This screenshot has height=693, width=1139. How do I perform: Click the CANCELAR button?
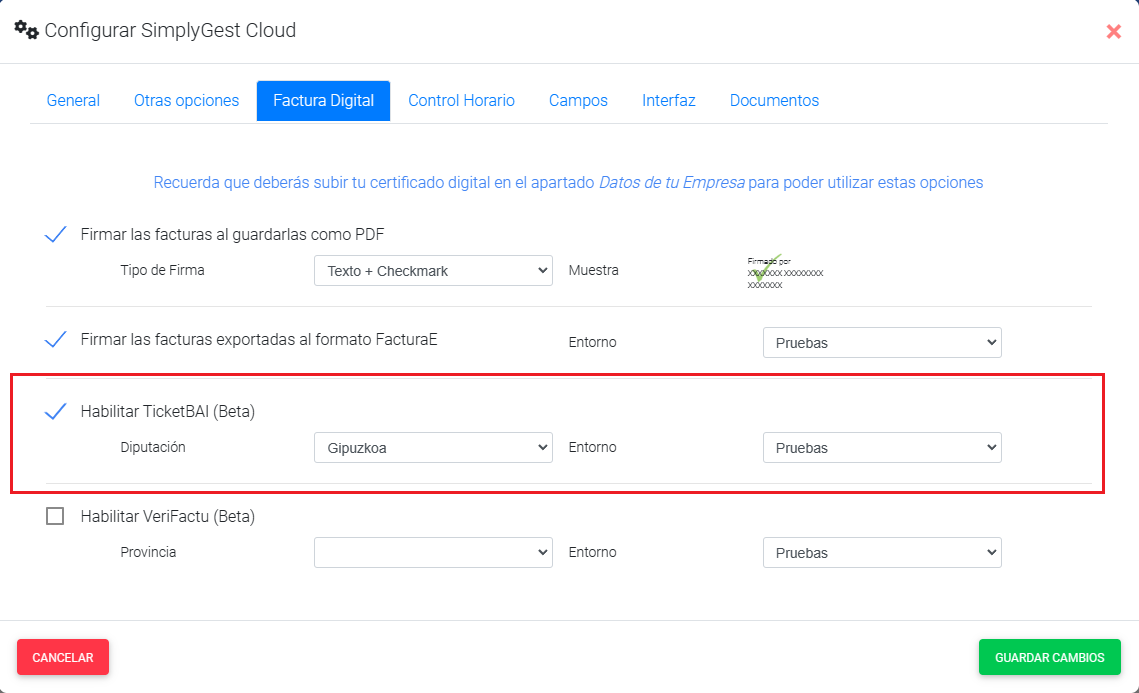(x=62, y=657)
